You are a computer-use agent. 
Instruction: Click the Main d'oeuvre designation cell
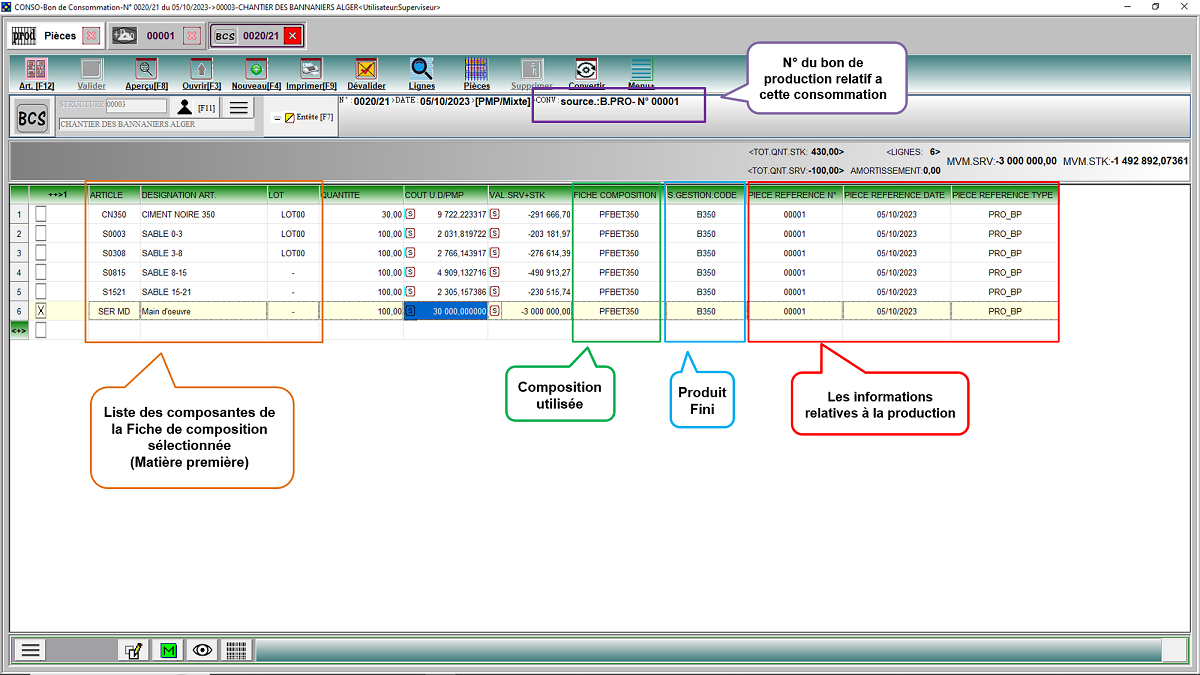(x=203, y=311)
